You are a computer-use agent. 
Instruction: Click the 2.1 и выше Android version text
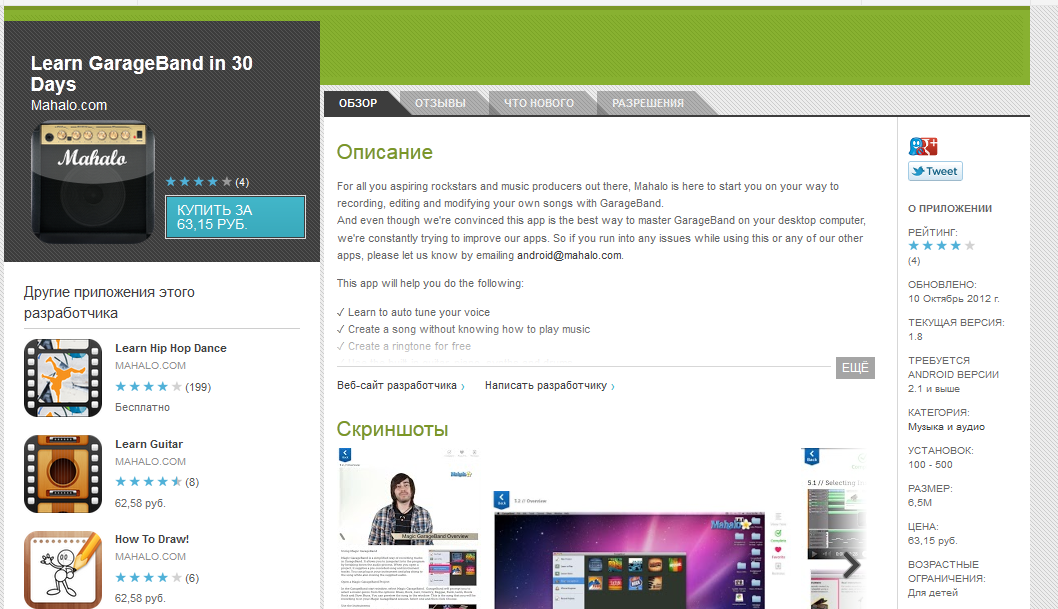[x=934, y=389]
